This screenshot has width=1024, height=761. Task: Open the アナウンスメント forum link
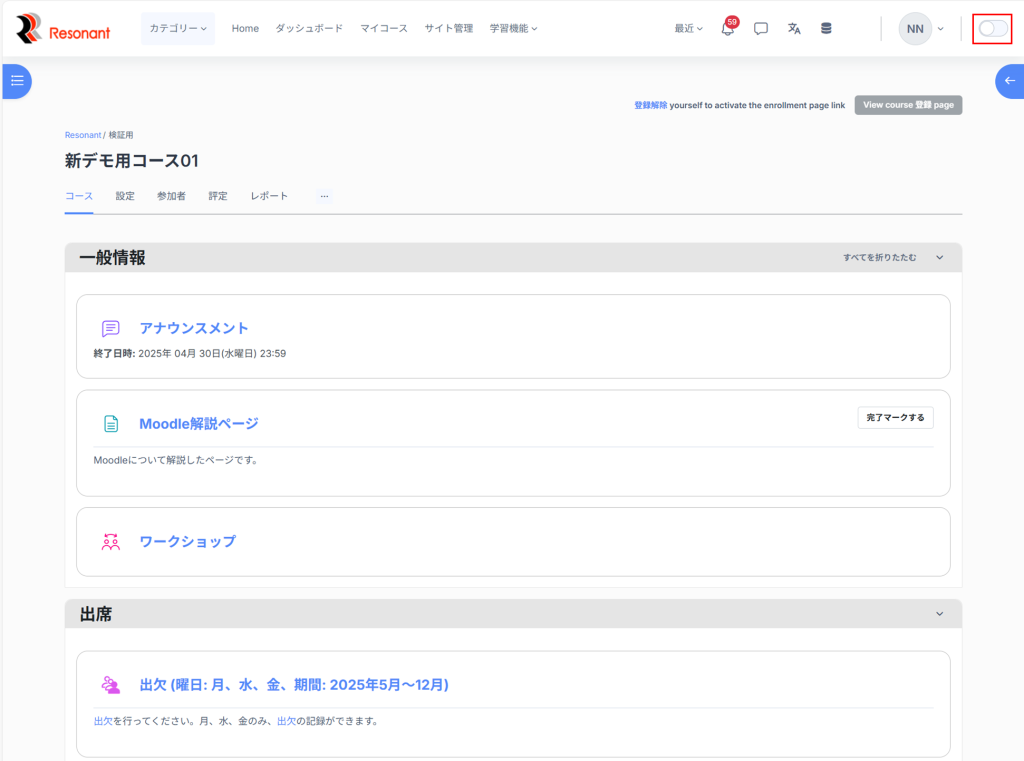click(194, 328)
